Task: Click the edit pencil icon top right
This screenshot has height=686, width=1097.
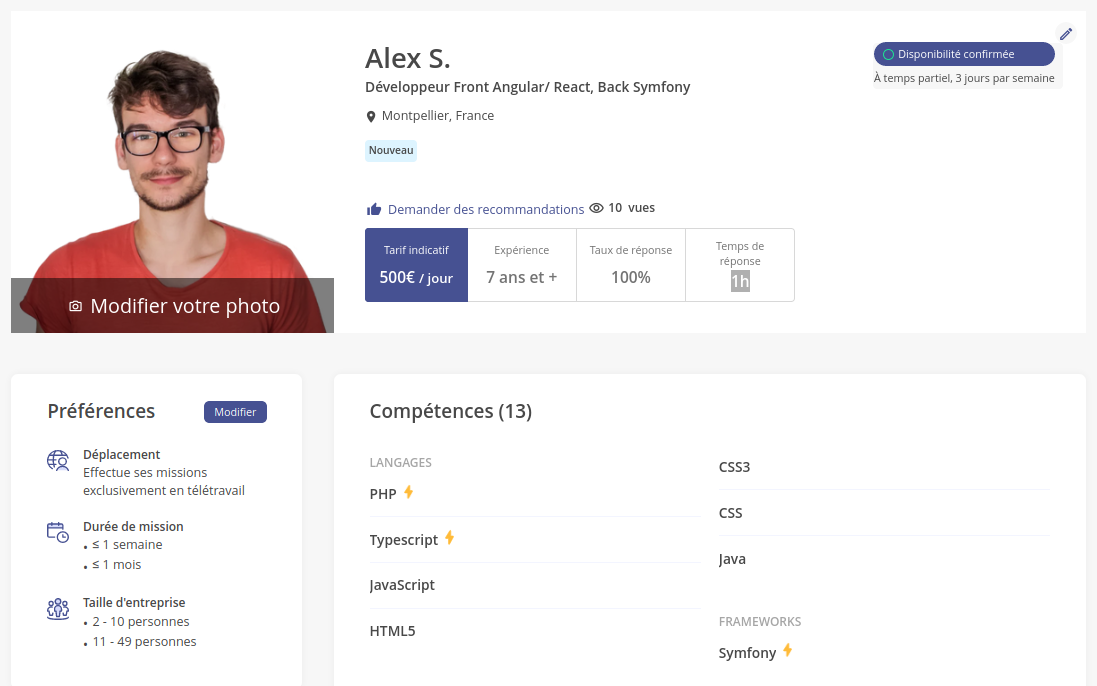Action: tap(1066, 33)
